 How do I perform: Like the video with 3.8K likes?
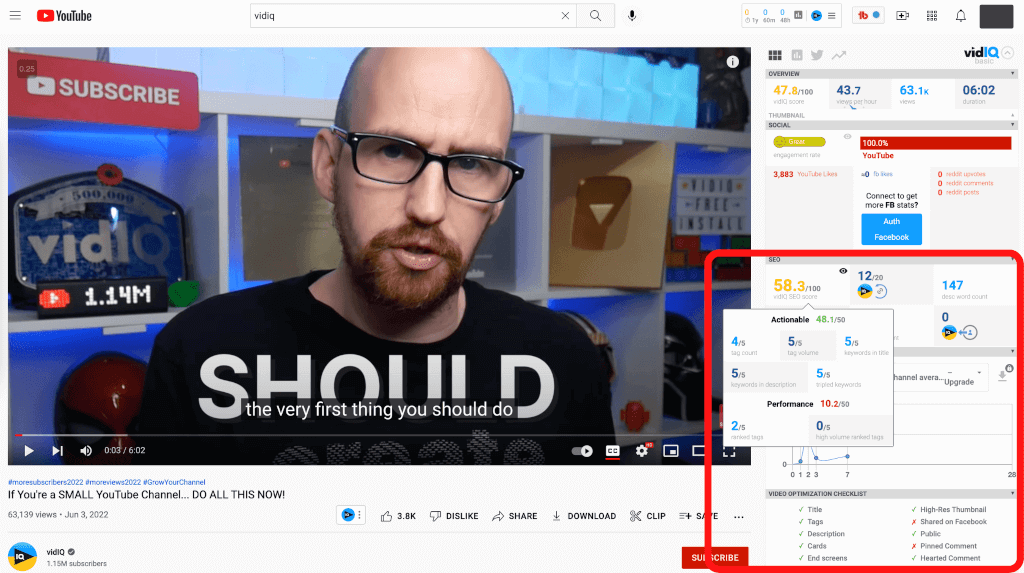click(x=398, y=516)
